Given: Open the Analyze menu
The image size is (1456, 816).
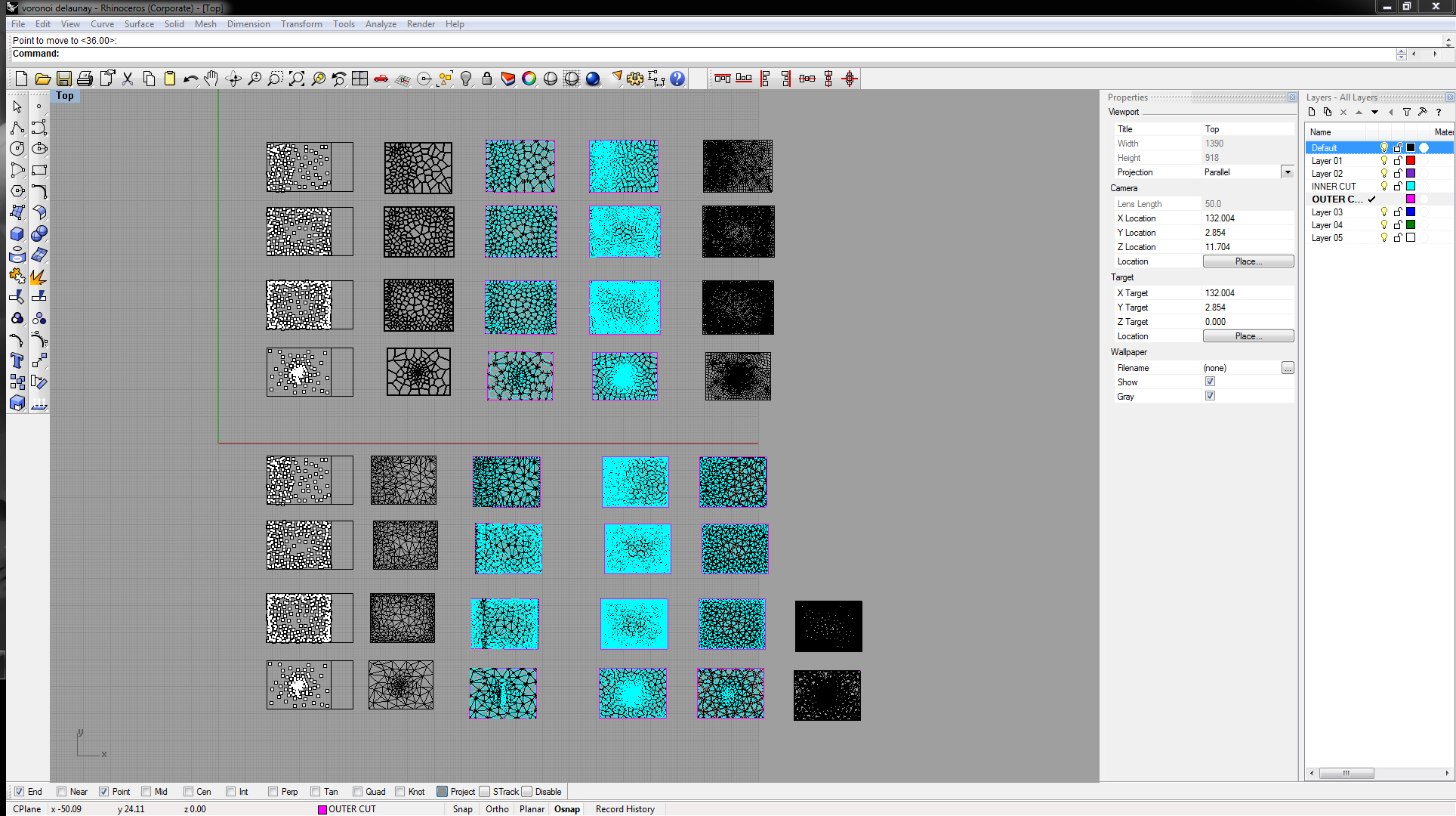Looking at the screenshot, I should click(381, 24).
